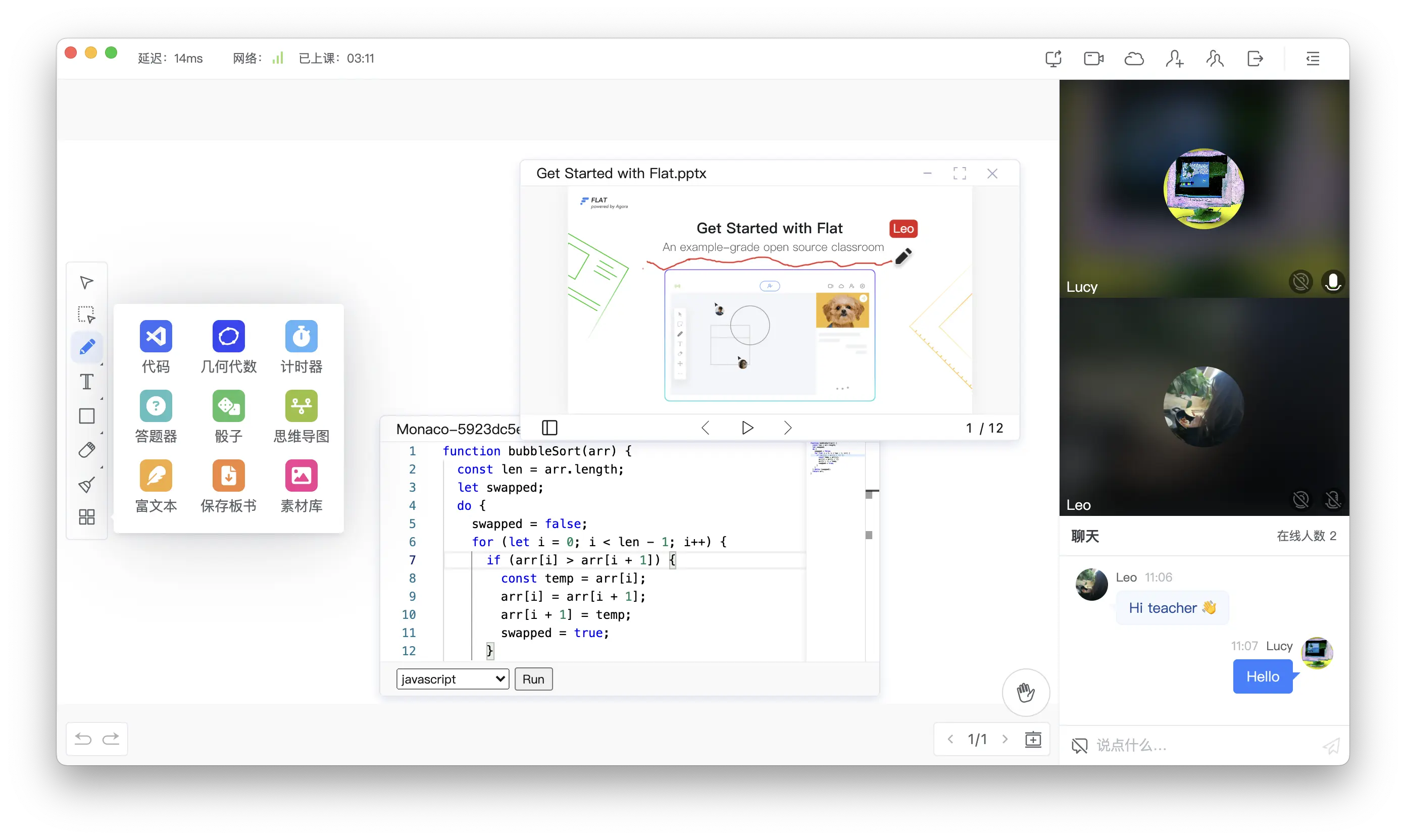Viewport: 1406px width, 840px height.
Task: Launch the 几何代数 geometry app
Action: pos(228,336)
